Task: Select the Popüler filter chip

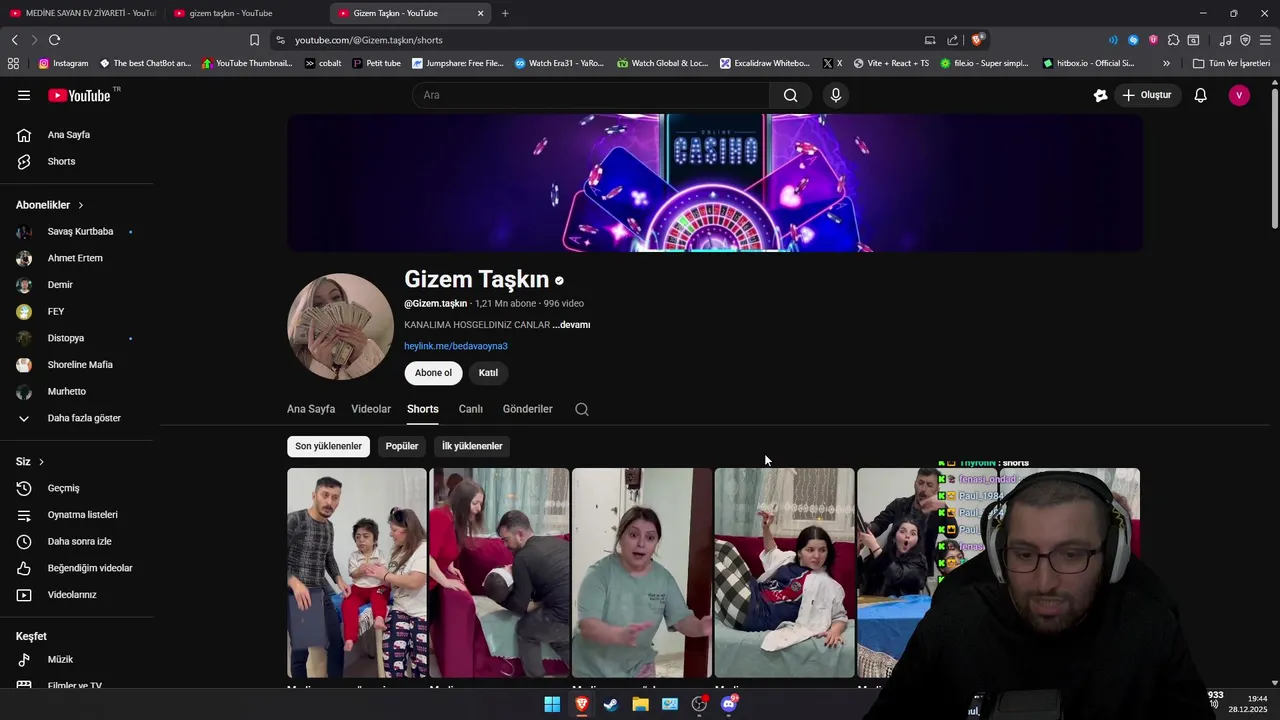Action: pyautogui.click(x=402, y=446)
